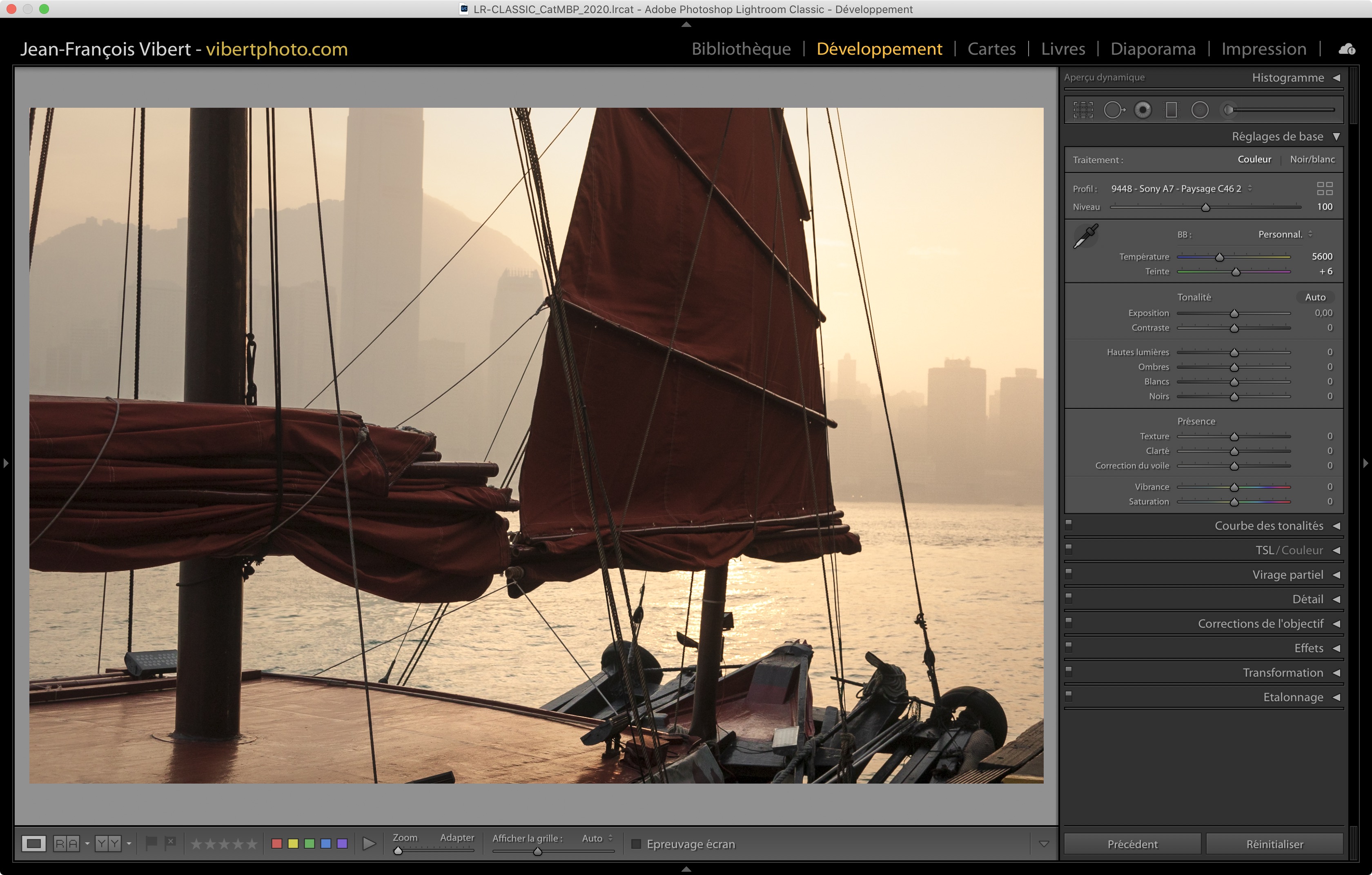The image size is (1372, 875).
Task: Select the Crop overlay tool
Action: 1082,110
